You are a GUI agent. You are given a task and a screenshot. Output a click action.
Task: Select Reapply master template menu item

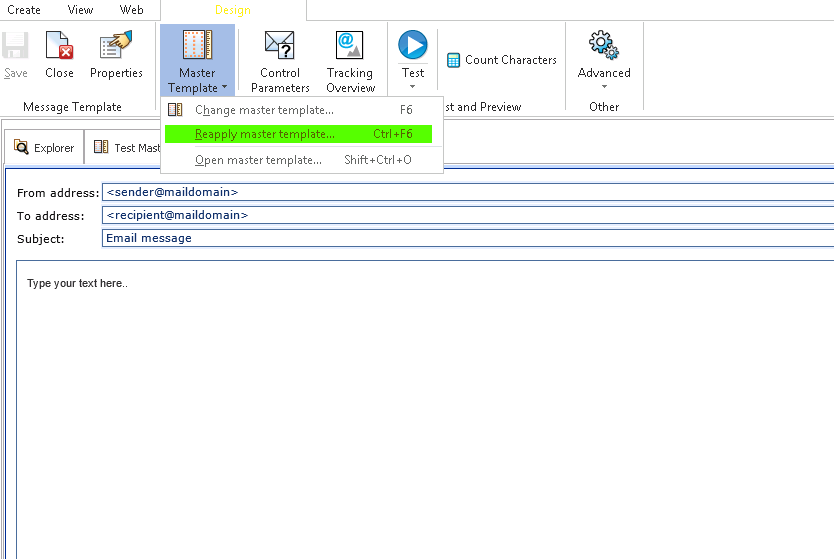[298, 134]
